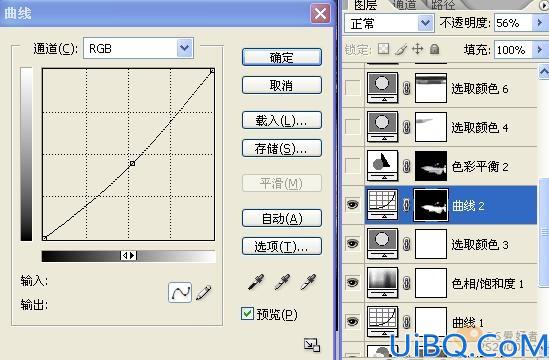Click the 确定 OK button
This screenshot has height=360, width=549.
point(282,57)
